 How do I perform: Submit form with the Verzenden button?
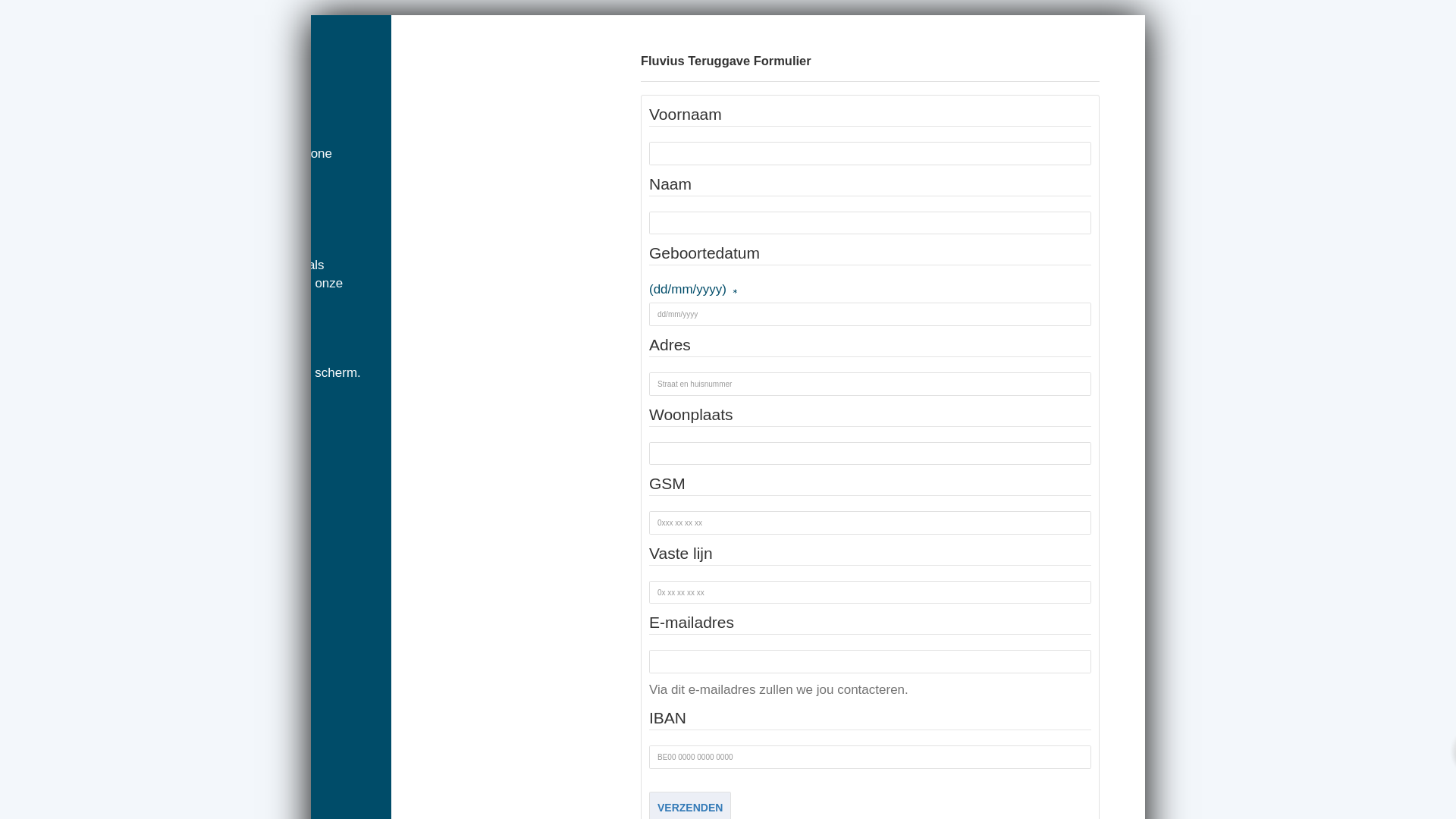690,806
